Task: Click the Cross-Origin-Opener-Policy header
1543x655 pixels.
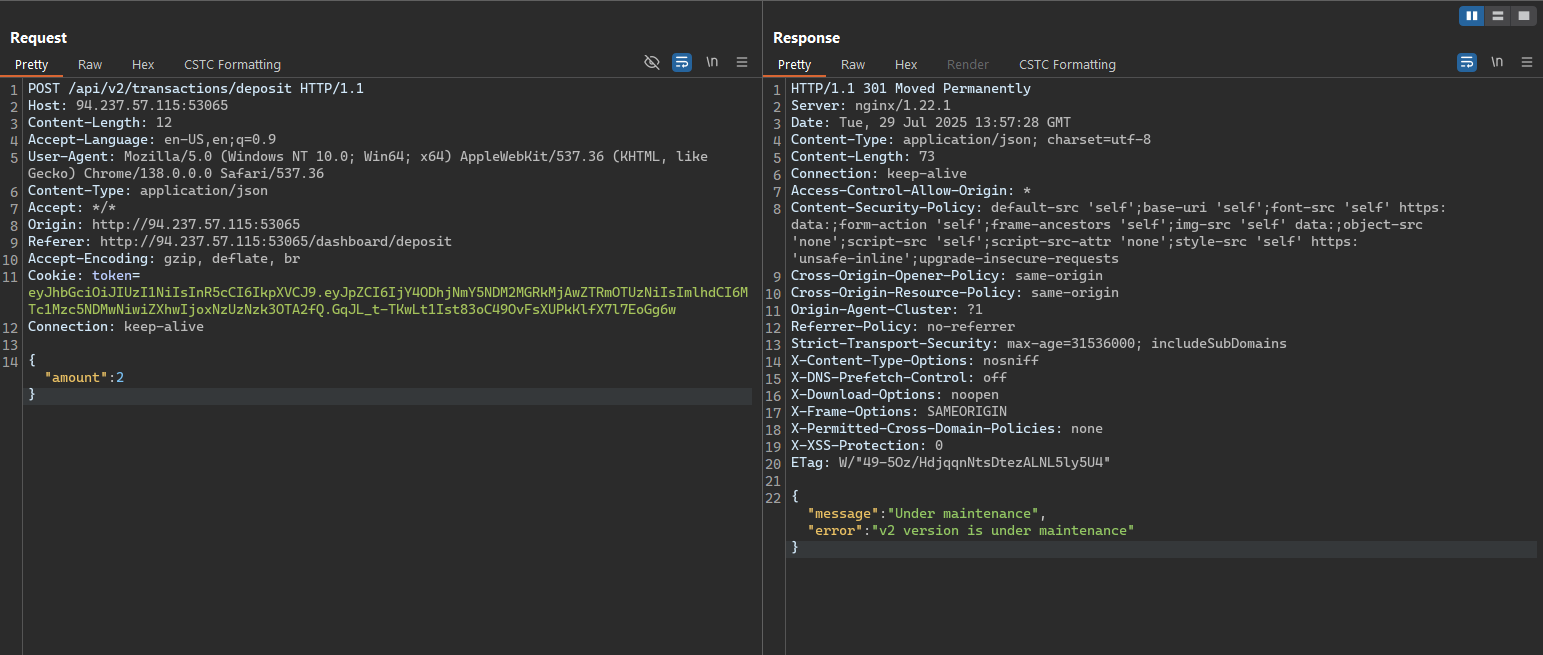Action: click(947, 275)
